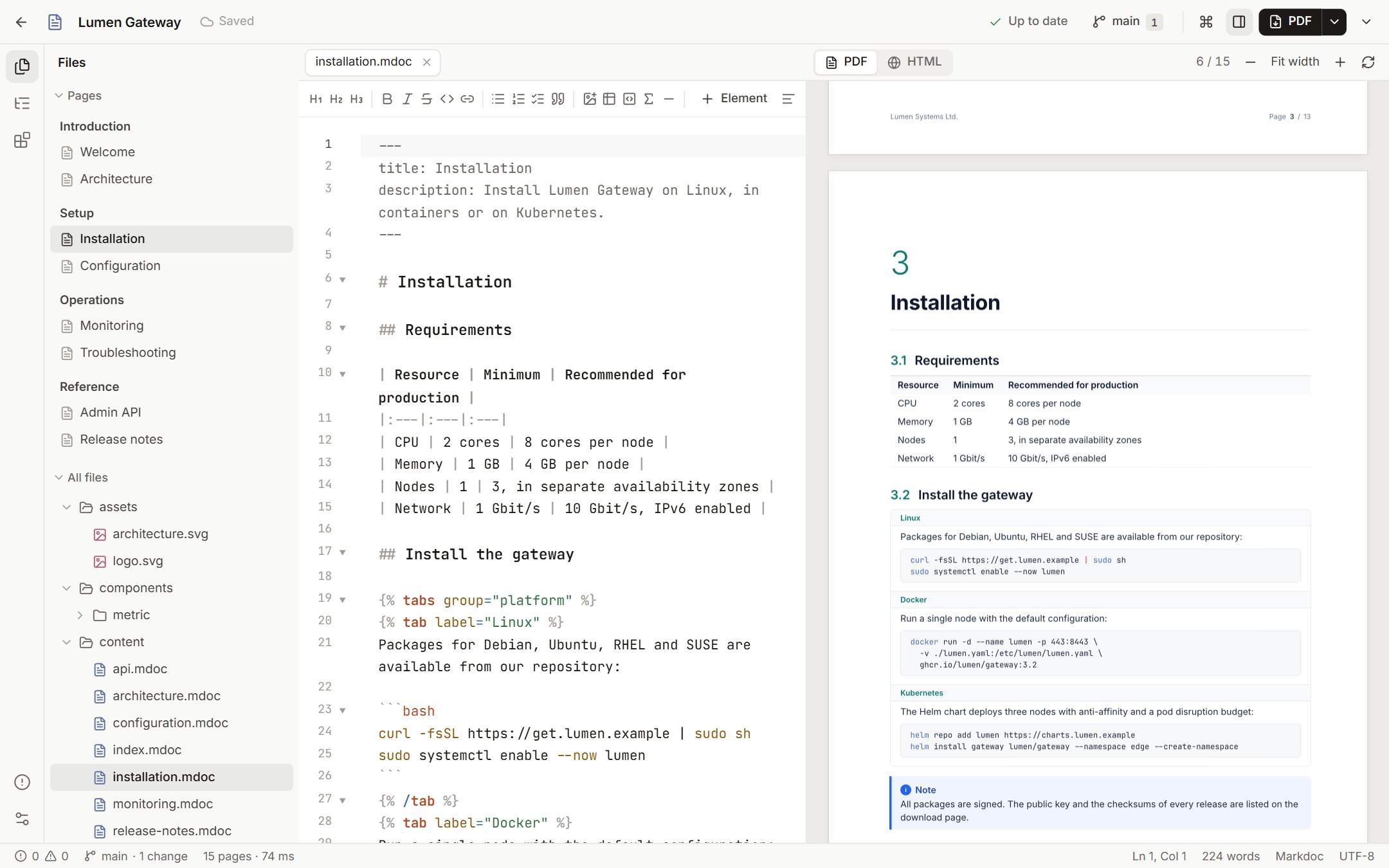The height and width of the screenshot is (868, 1389).
Task: Insert inline code formatting
Action: point(447,98)
